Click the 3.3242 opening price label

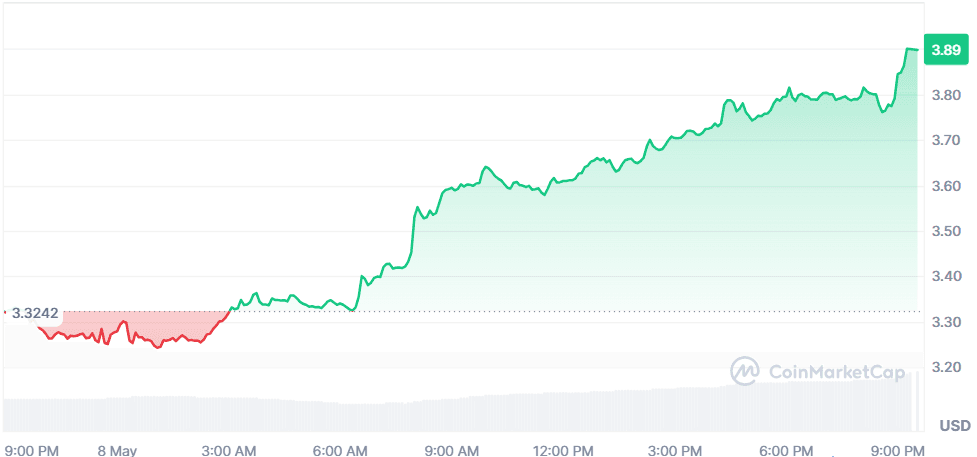point(33,312)
